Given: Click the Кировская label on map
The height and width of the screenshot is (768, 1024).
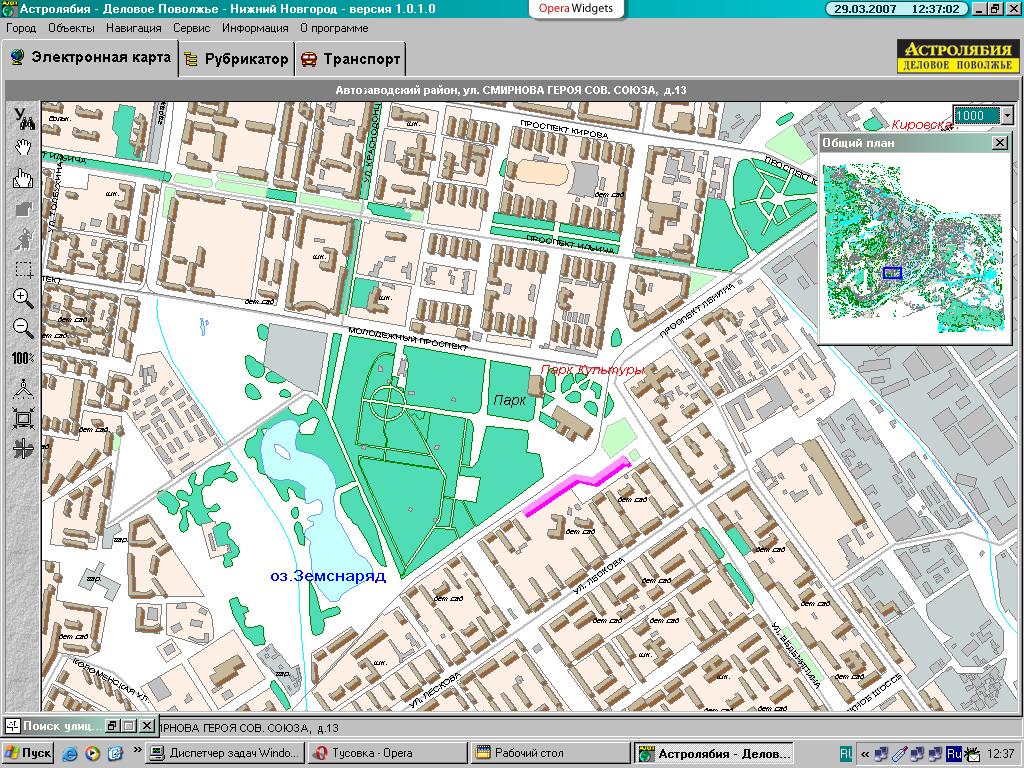Looking at the screenshot, I should click(921, 125).
